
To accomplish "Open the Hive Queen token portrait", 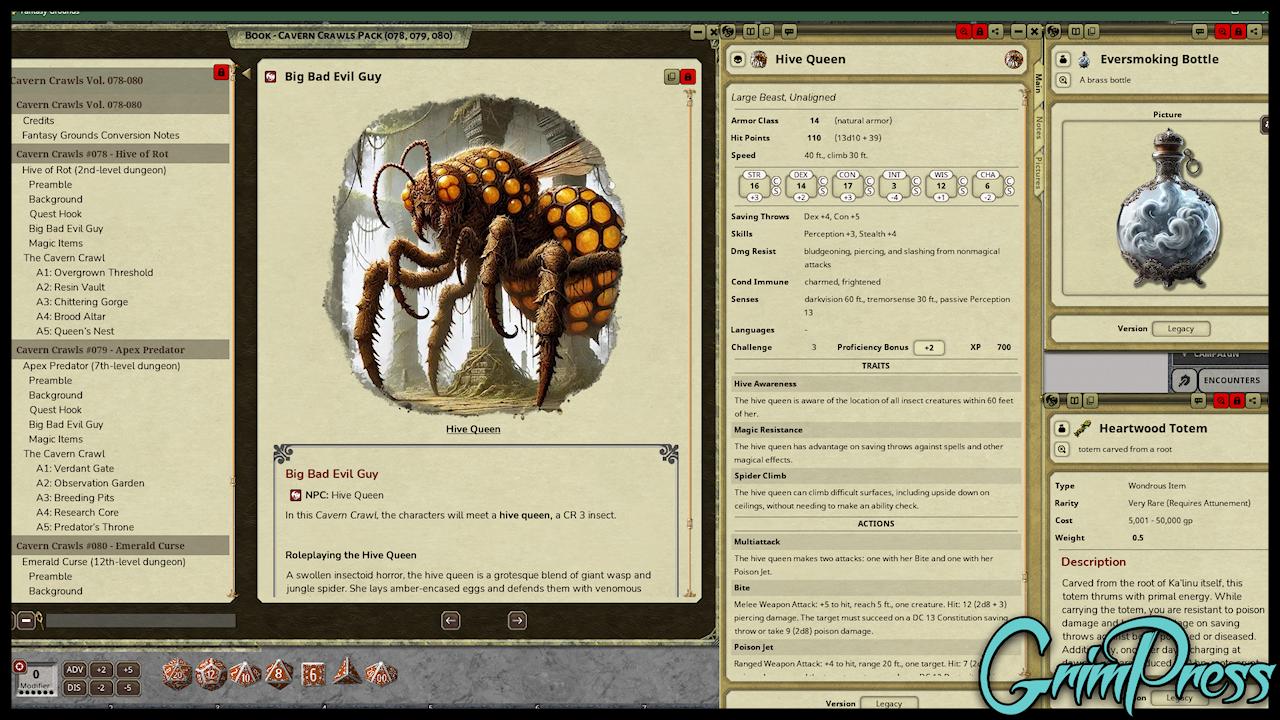I will (1013, 59).
